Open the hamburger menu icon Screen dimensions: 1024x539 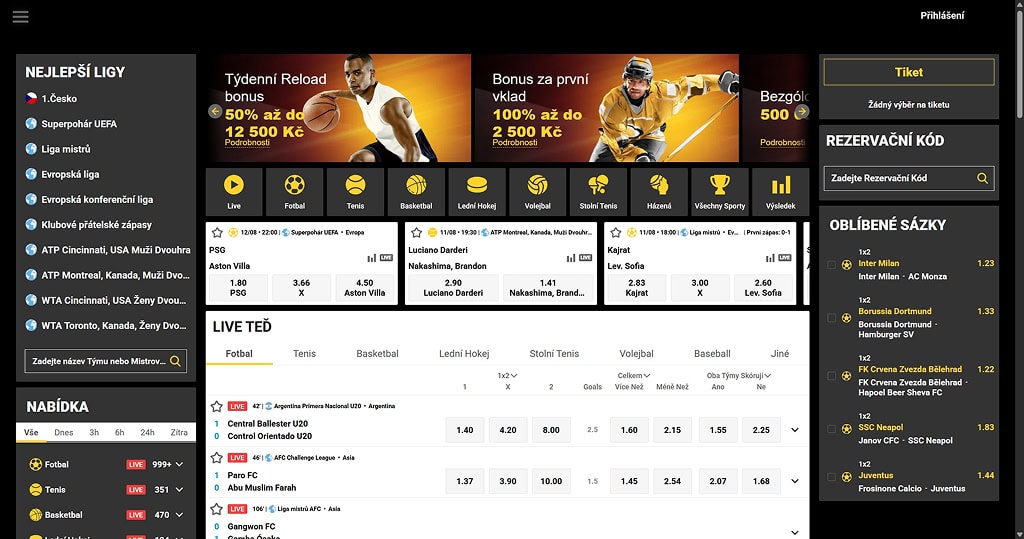[x=20, y=16]
